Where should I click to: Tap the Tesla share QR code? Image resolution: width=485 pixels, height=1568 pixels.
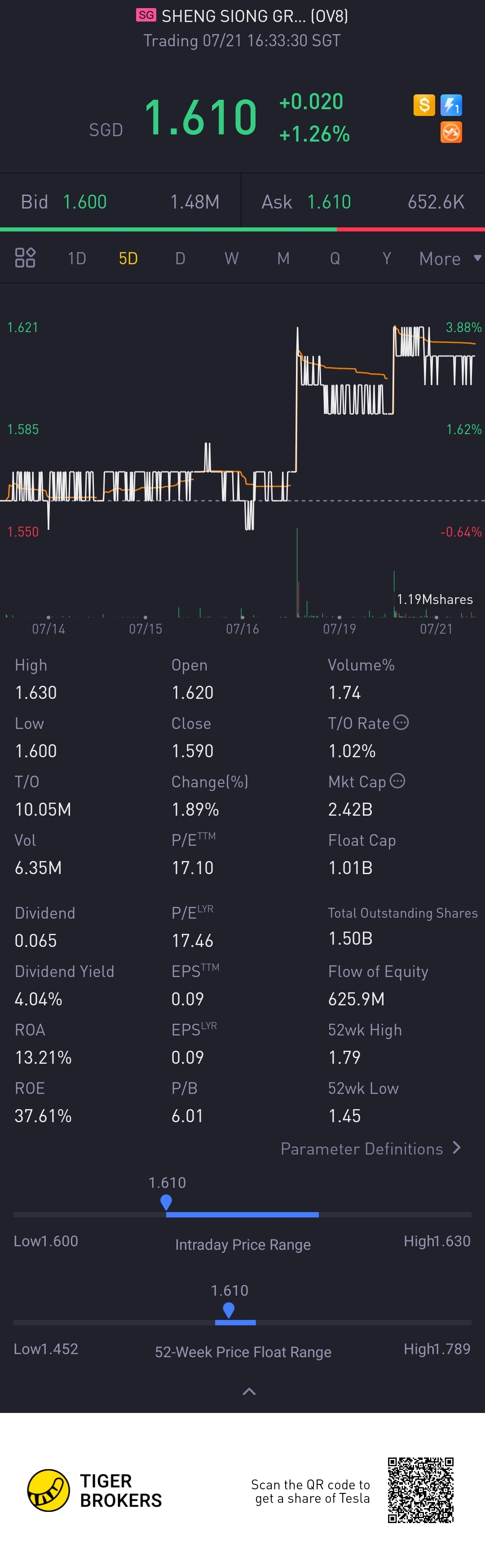[x=421, y=1489]
